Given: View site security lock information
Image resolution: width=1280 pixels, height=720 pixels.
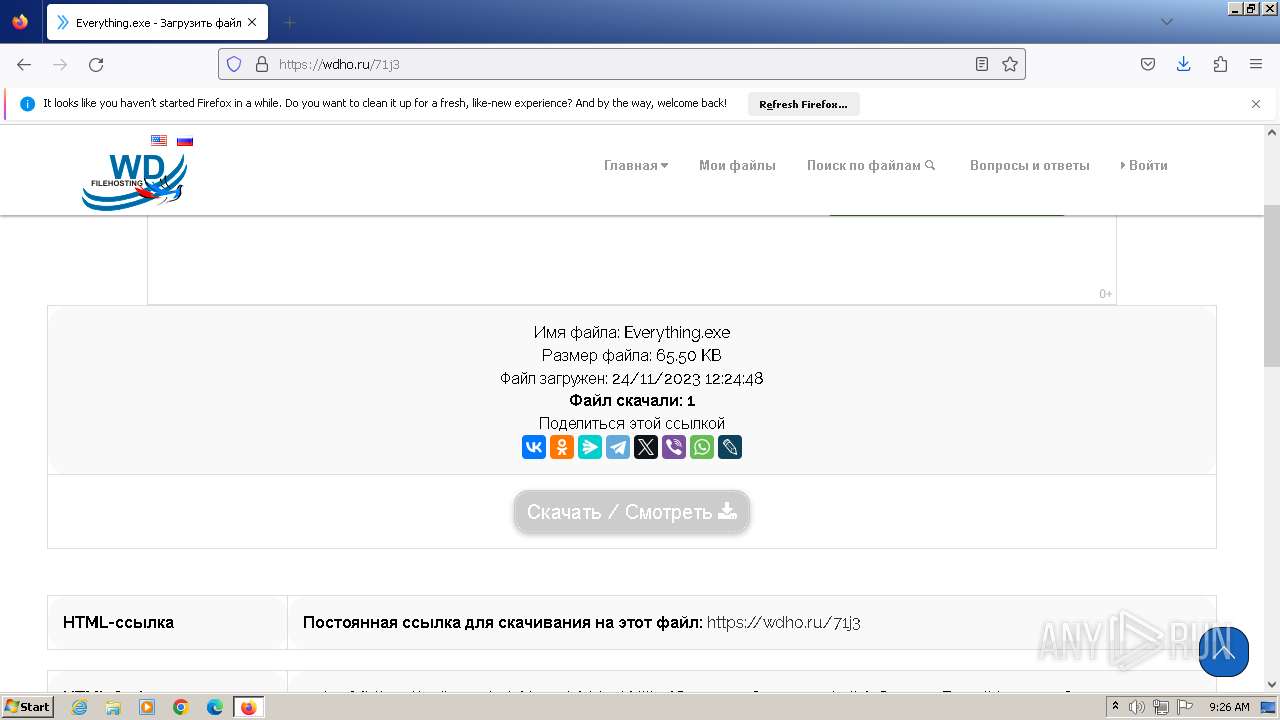Looking at the screenshot, I should pos(262,64).
